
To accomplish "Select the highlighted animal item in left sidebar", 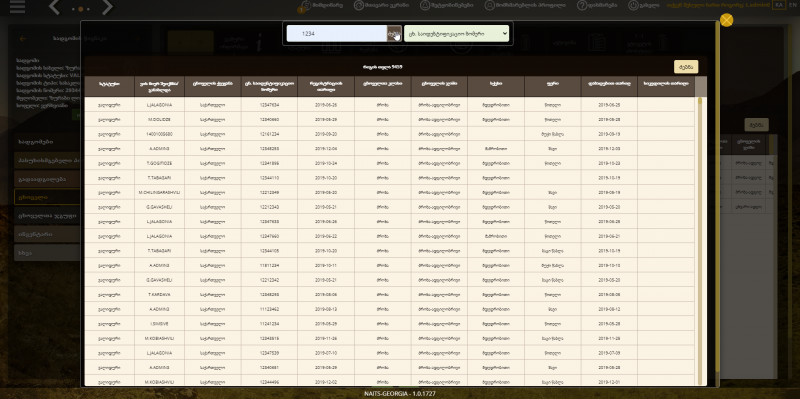I will point(47,197).
